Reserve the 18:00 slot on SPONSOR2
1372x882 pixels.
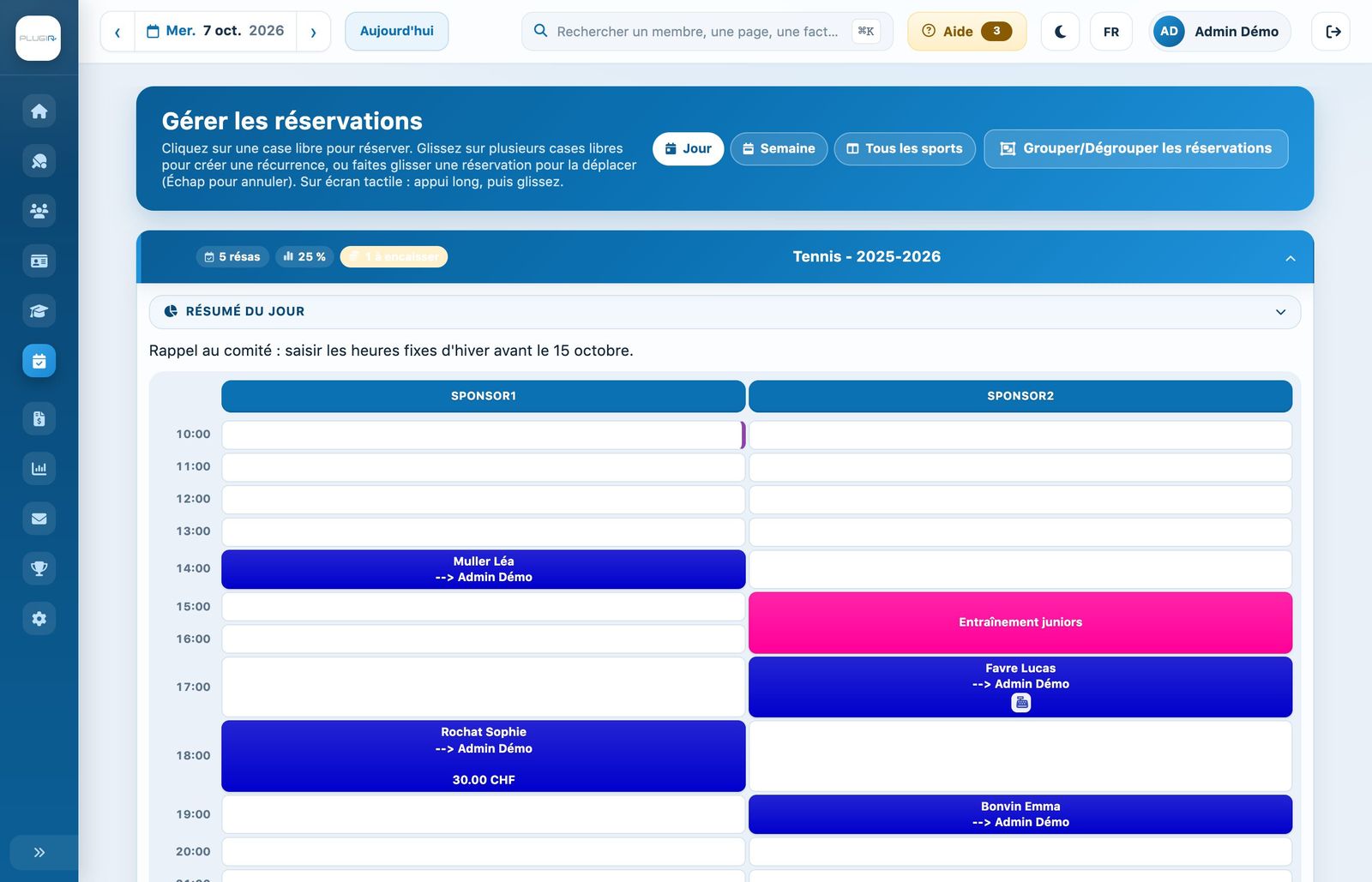point(1020,756)
